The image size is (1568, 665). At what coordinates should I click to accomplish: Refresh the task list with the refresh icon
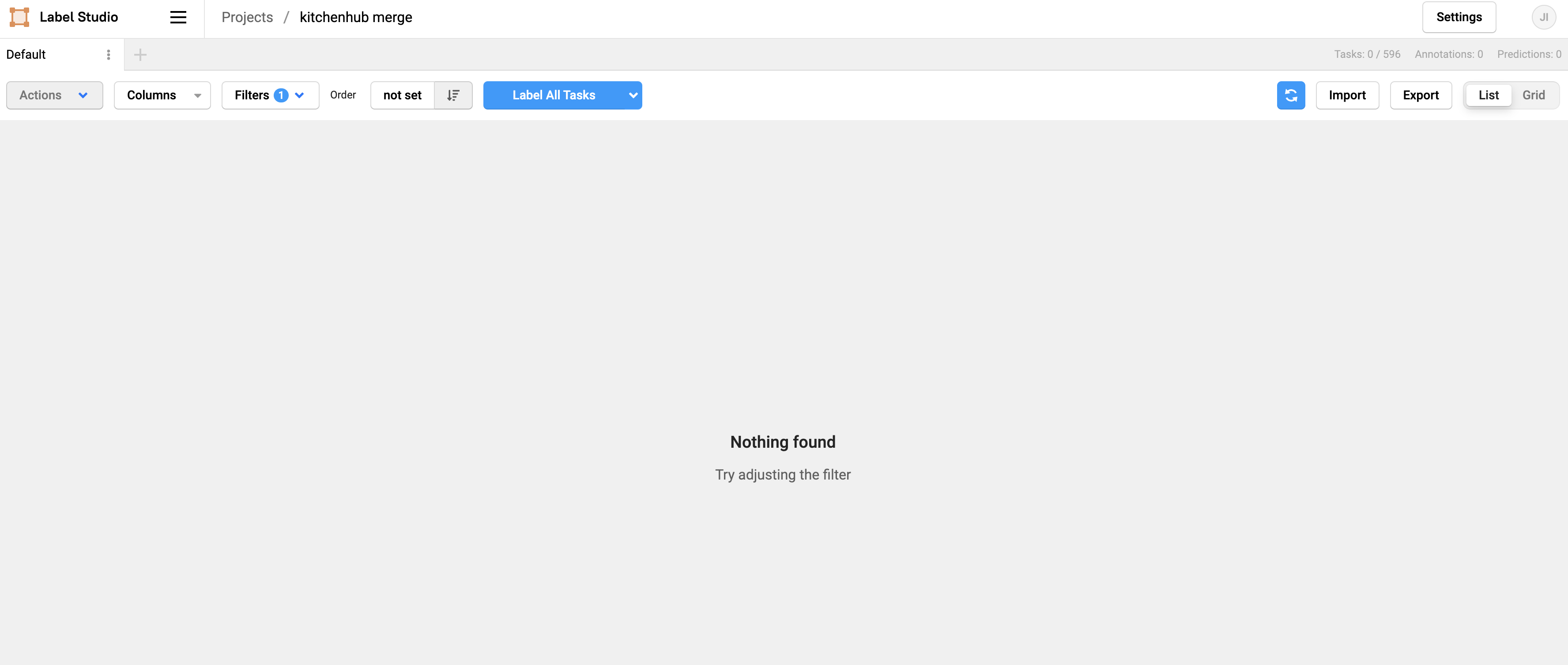[x=1290, y=95]
